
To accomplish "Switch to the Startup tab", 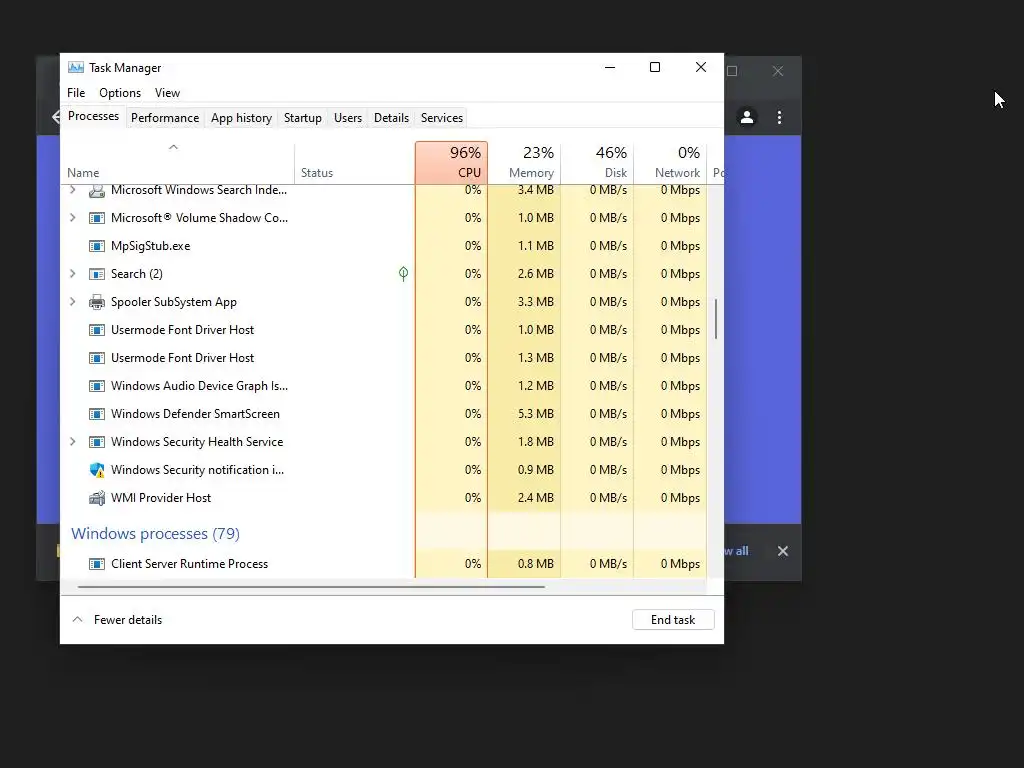I will (x=302, y=118).
